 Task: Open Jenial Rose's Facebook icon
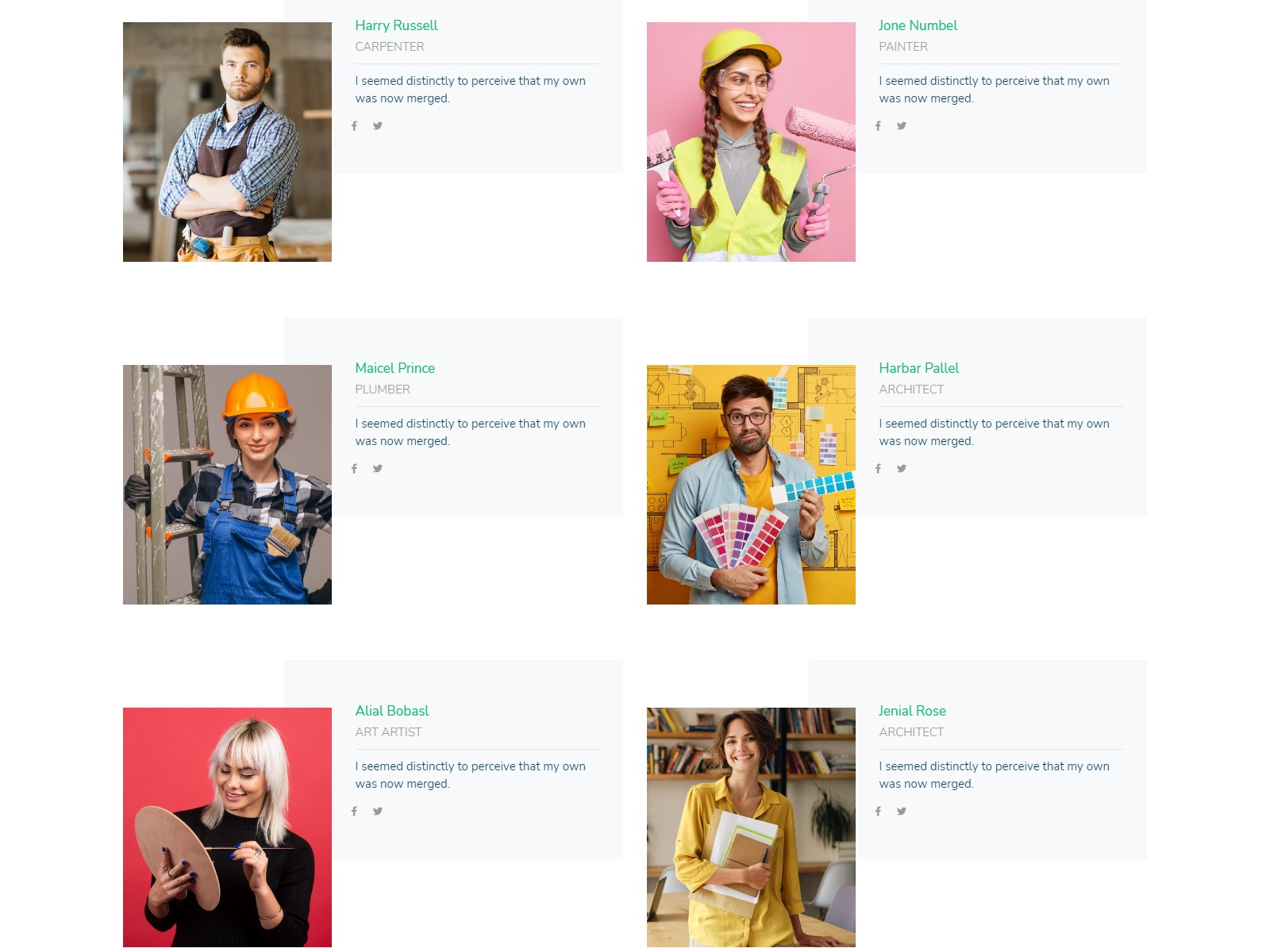tap(878, 812)
